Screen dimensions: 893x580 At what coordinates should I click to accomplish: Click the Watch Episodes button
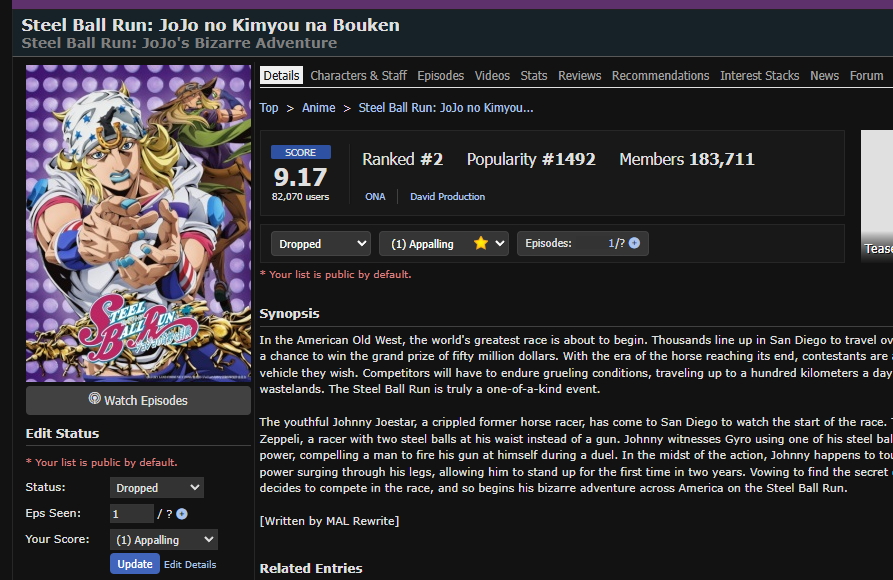[x=138, y=401]
